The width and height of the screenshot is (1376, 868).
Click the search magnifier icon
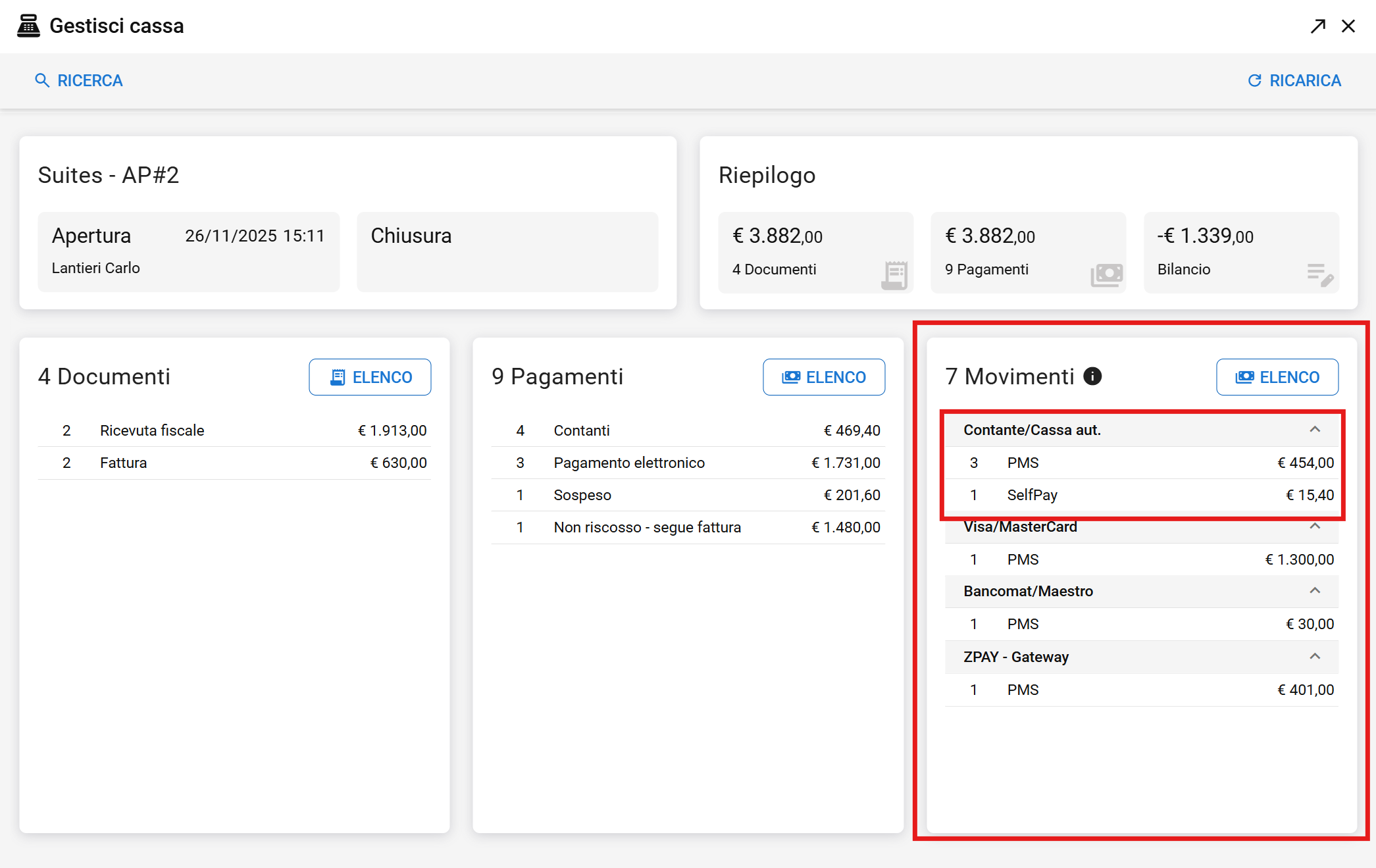pyautogui.click(x=42, y=80)
